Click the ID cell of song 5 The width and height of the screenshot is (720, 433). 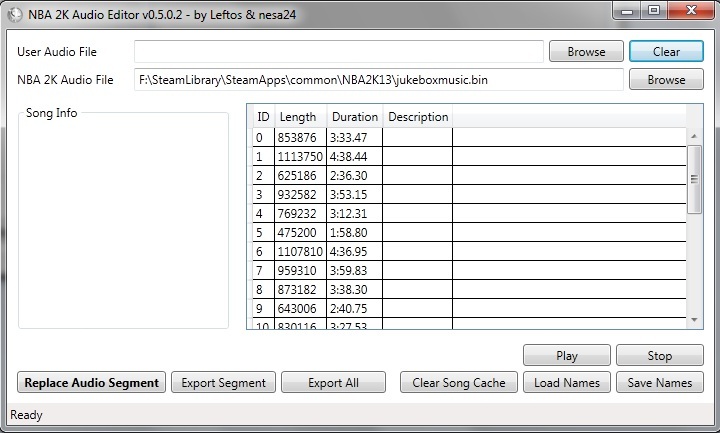point(264,232)
